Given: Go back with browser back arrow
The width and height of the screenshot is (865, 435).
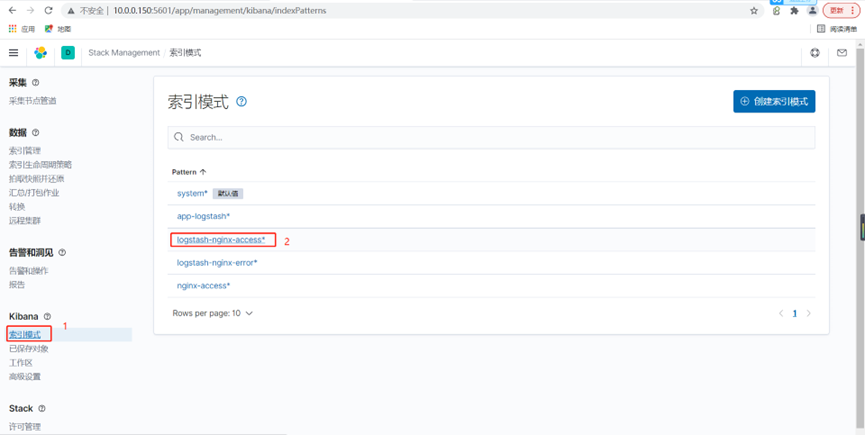Looking at the screenshot, I should (x=12, y=10).
